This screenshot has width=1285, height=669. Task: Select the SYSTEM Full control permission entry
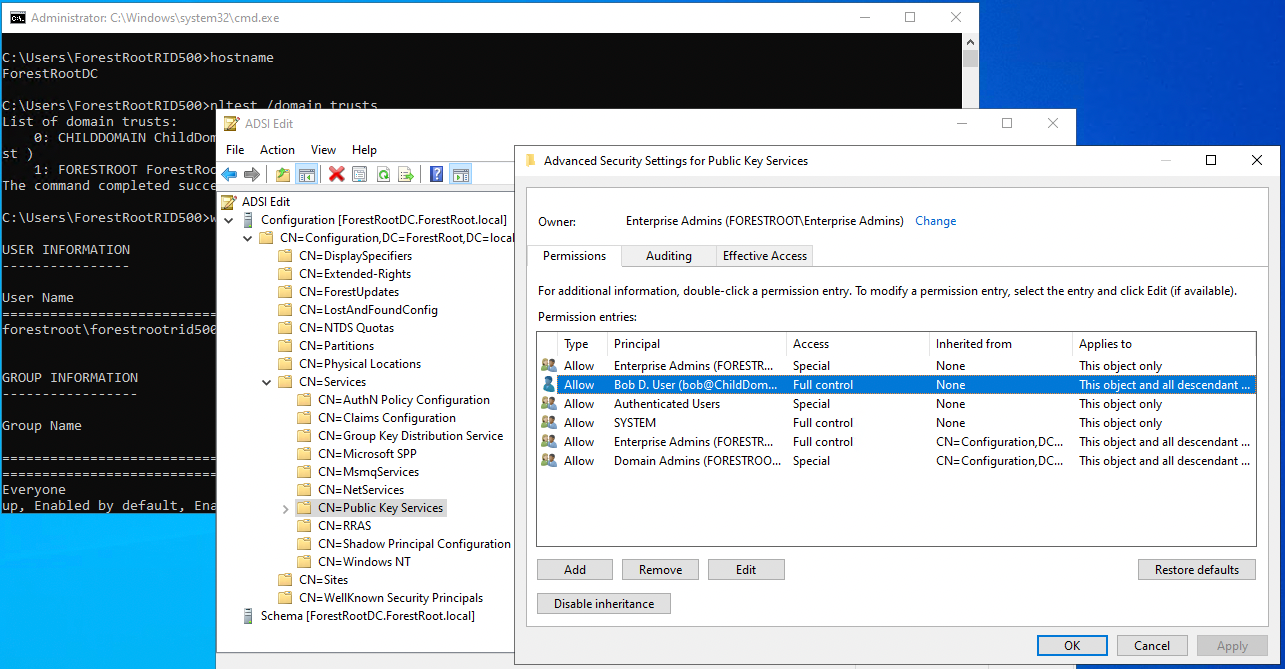896,422
